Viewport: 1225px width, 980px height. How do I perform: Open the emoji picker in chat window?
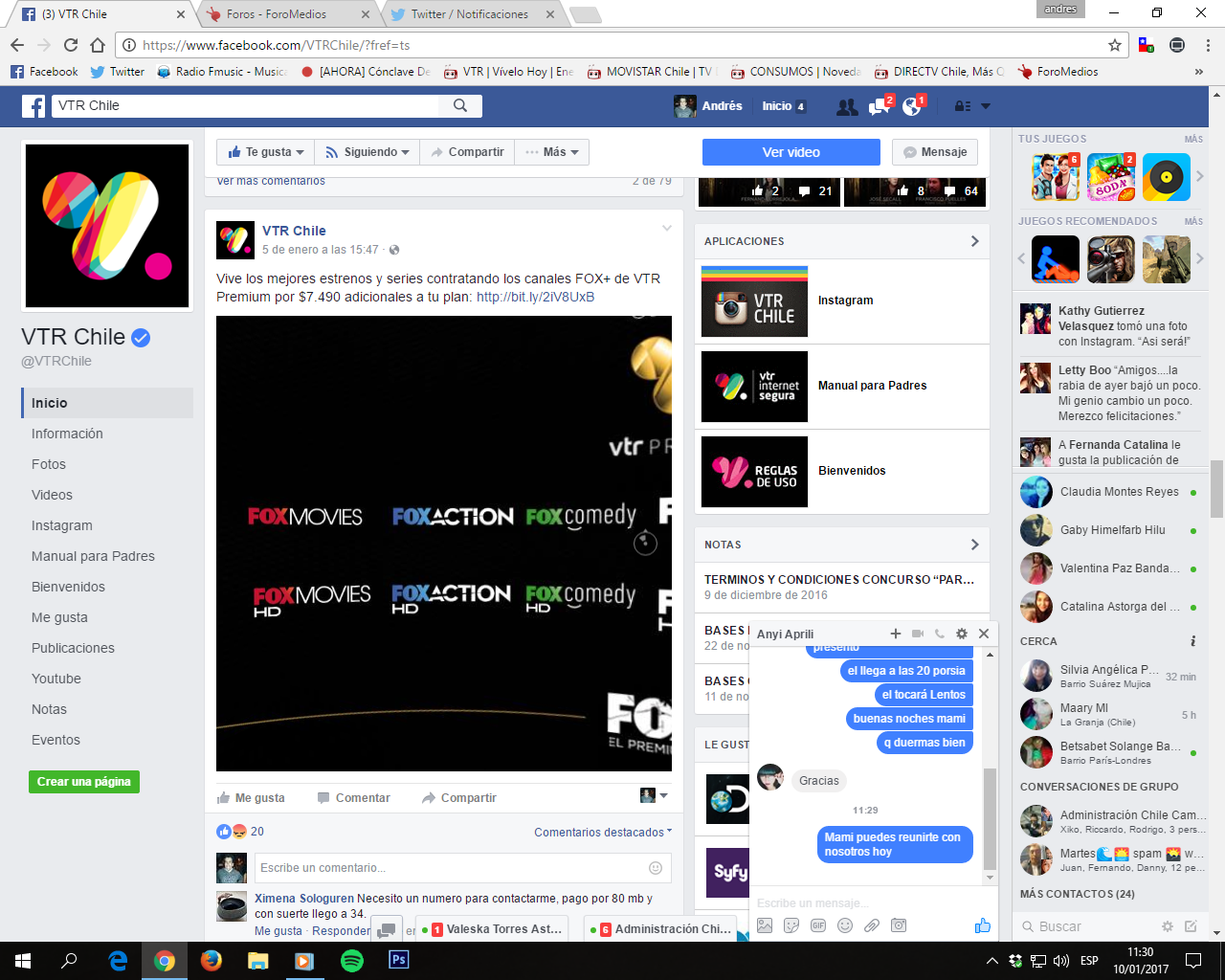click(844, 925)
